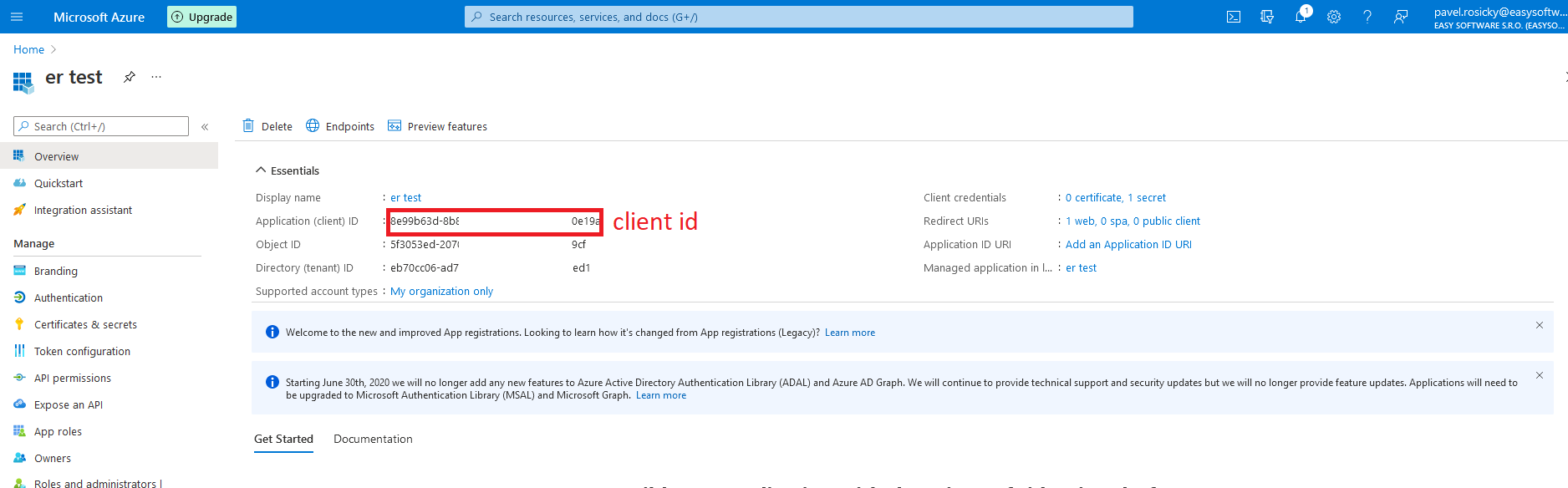The image size is (1568, 488).
Task: Open the feedback icon in header
Action: [x=1401, y=17]
